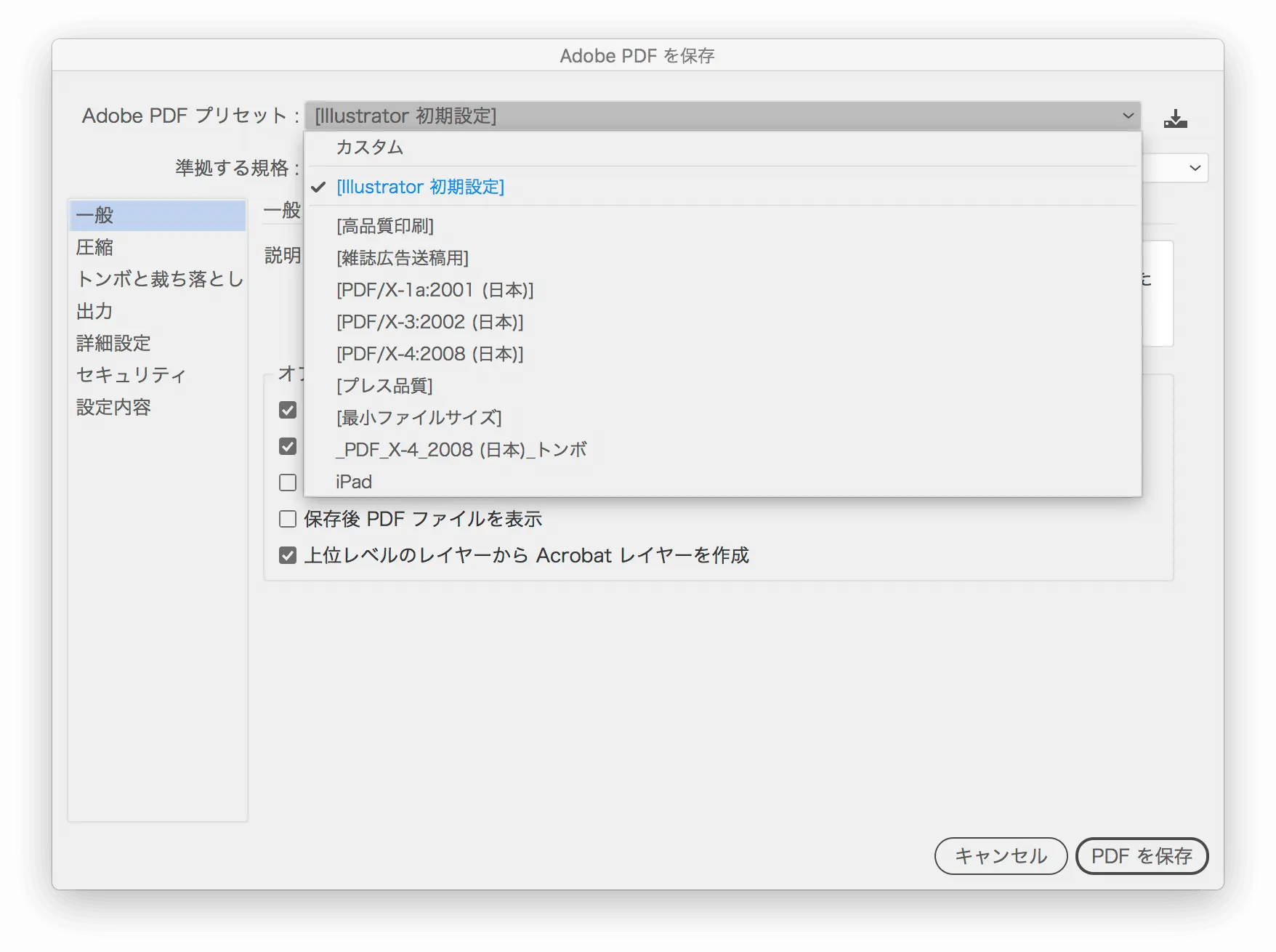Expand the 準拠する規格 dropdown arrow

point(1195,168)
